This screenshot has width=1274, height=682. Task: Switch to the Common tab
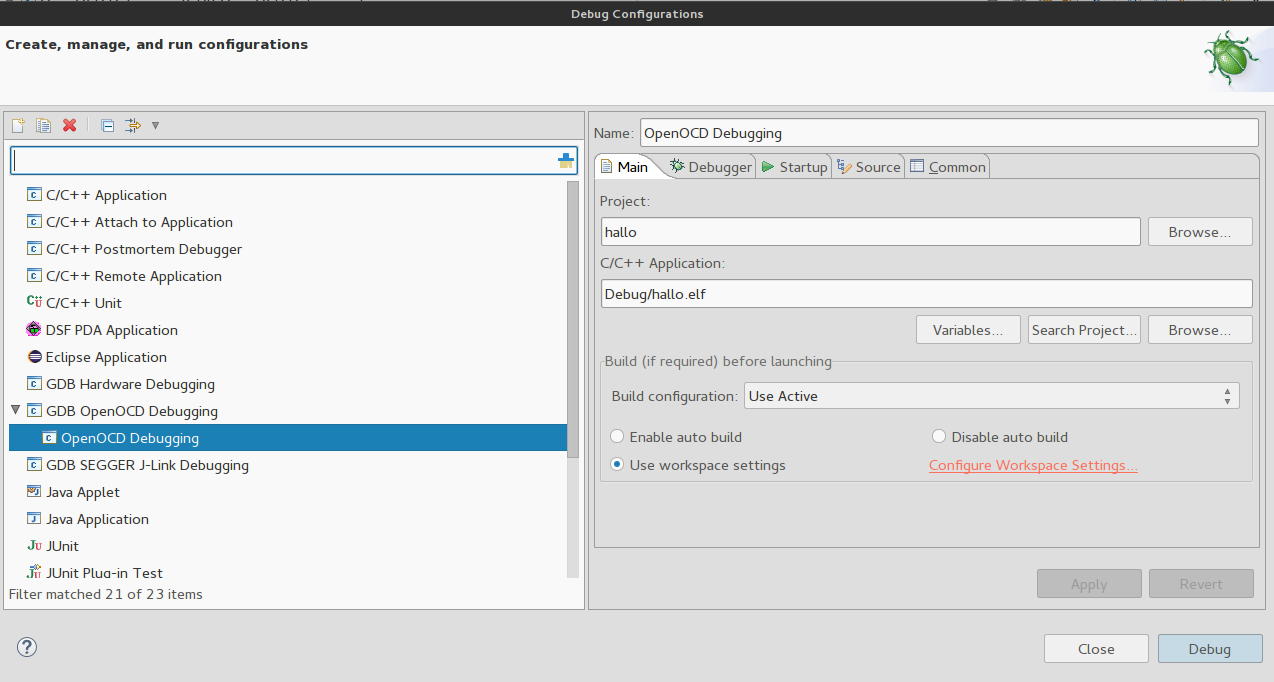948,167
